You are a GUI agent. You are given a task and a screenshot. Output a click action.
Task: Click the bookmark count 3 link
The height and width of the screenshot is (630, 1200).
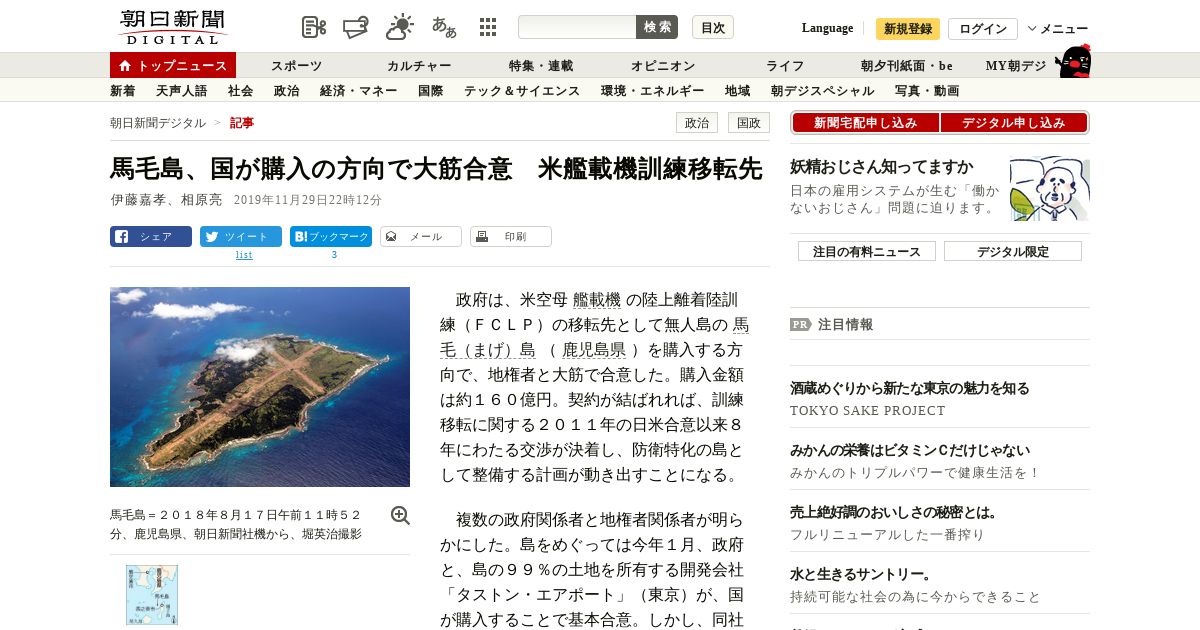coord(334,255)
